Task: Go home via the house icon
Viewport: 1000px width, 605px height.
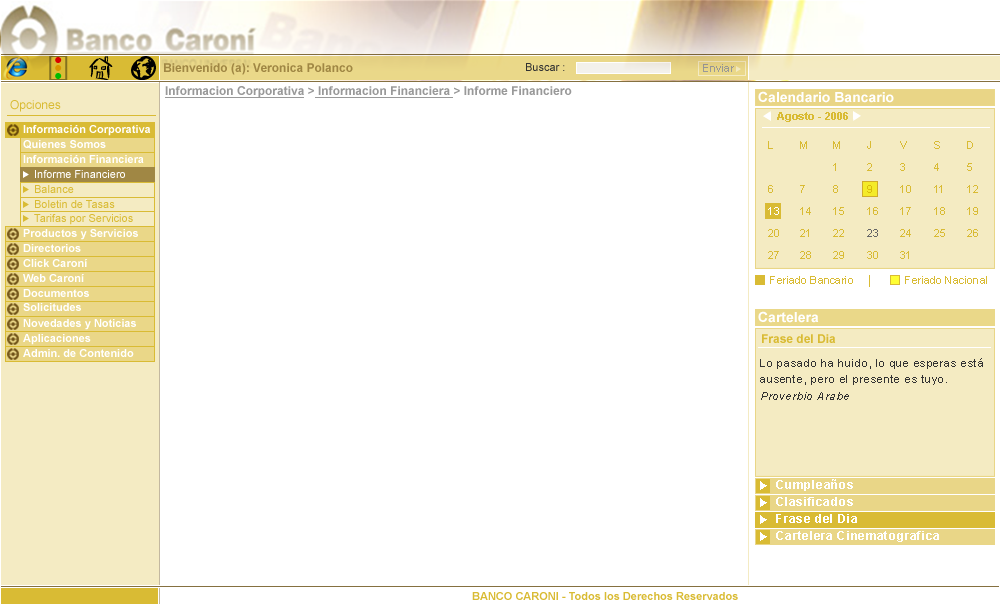Action: tap(100, 68)
